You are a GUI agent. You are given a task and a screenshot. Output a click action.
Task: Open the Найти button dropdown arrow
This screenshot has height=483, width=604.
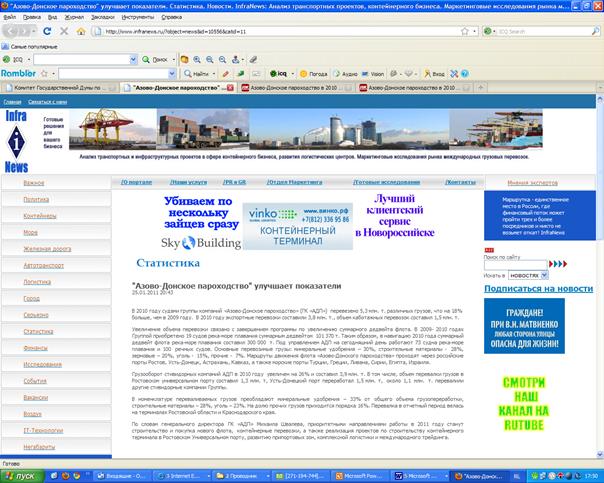(214, 73)
